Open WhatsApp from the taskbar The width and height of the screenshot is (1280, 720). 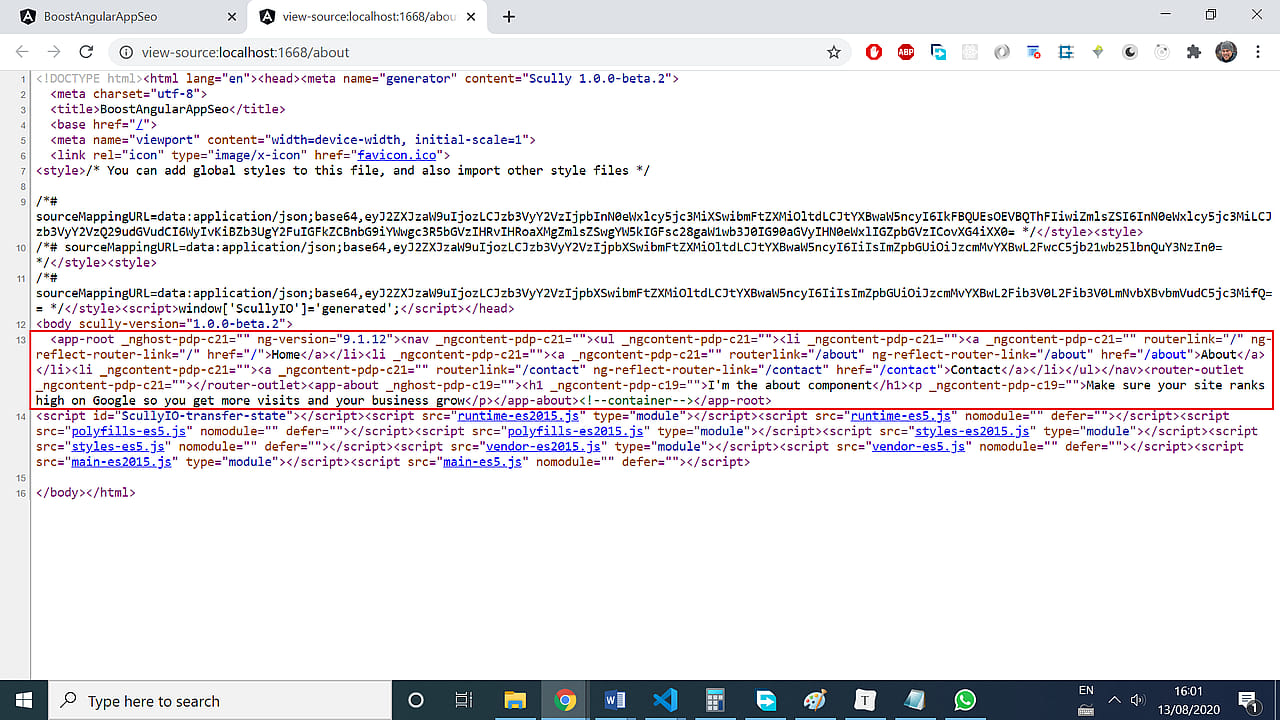click(x=964, y=700)
